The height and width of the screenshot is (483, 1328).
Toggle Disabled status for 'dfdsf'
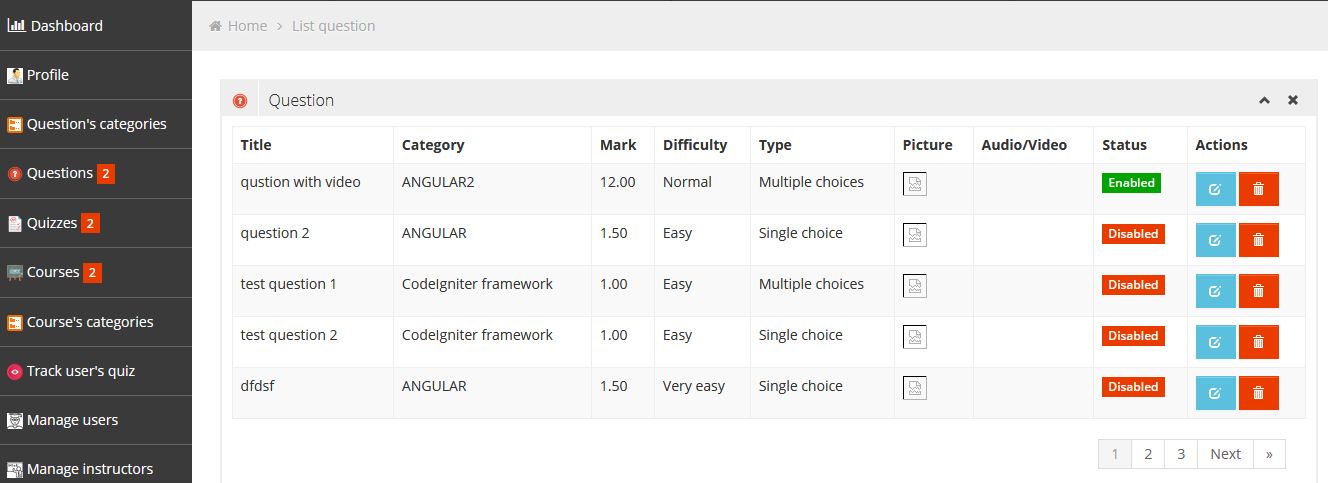(x=1133, y=387)
